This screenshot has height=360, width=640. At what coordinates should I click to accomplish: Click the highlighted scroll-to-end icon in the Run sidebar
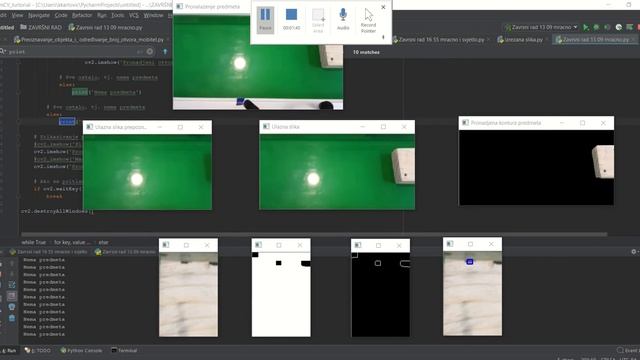[12, 296]
